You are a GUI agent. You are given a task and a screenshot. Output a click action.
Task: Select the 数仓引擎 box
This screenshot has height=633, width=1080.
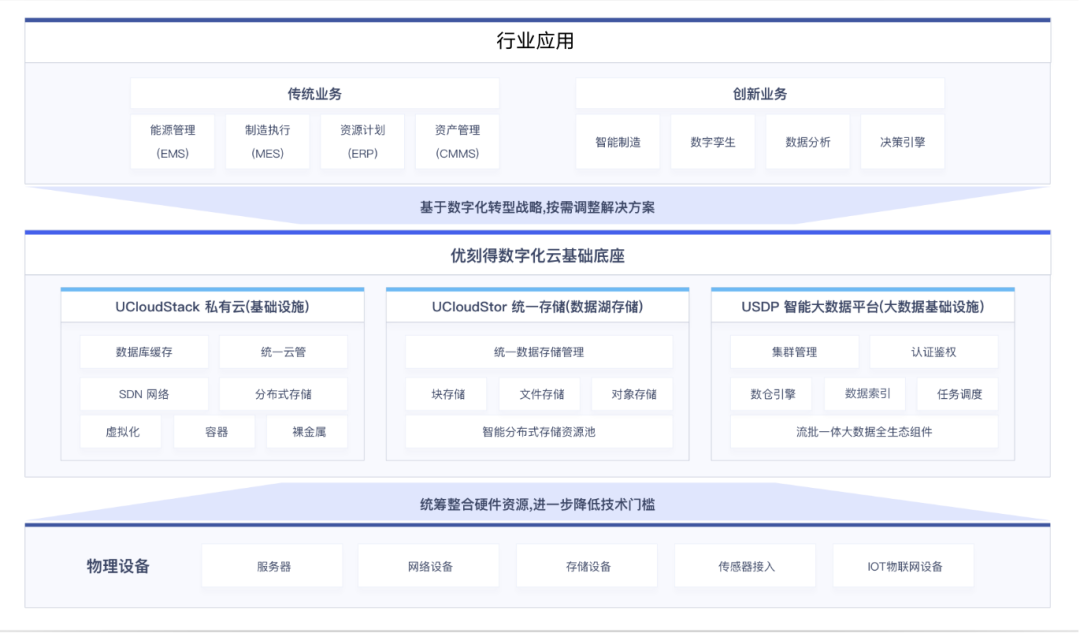click(771, 394)
